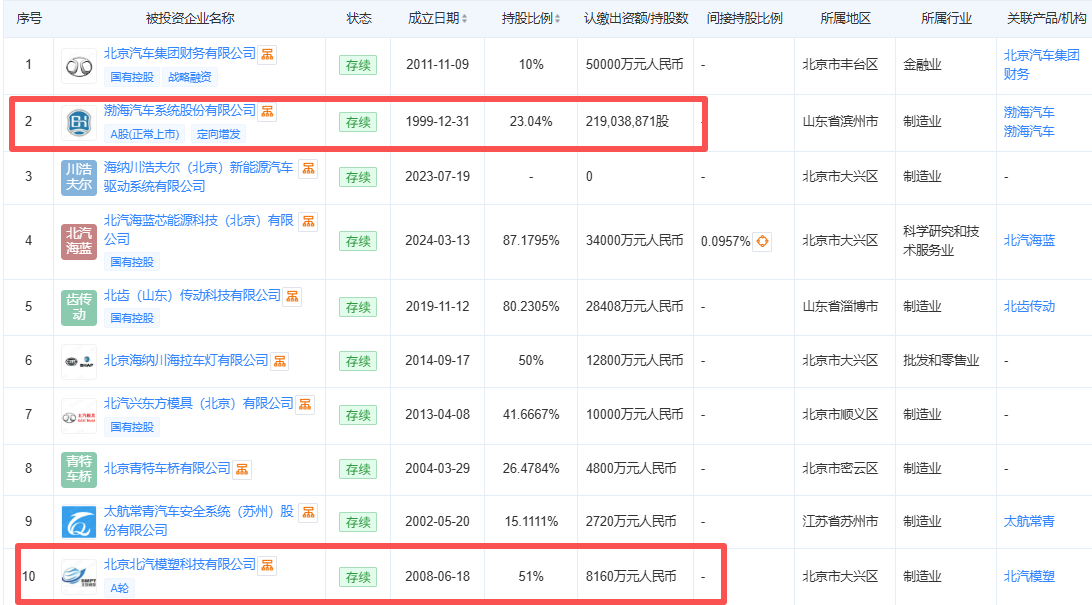Click the equity chart icon beside 北京北汽模塑科技有限公司
This screenshot has width=1092, height=605.
pyautogui.click(x=268, y=565)
